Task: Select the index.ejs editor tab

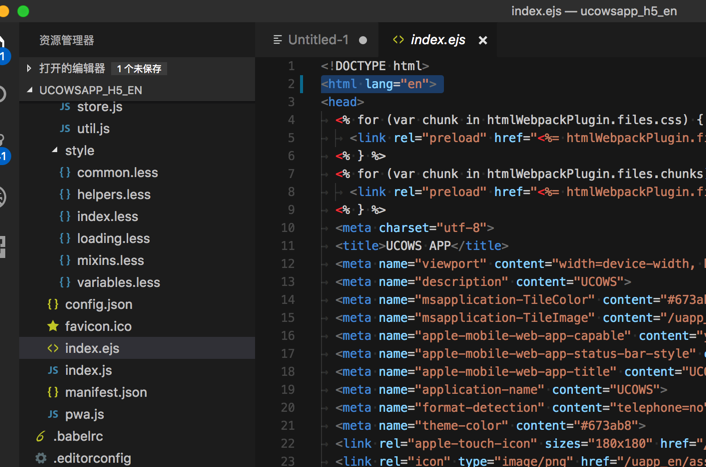Action: pyautogui.click(x=437, y=40)
